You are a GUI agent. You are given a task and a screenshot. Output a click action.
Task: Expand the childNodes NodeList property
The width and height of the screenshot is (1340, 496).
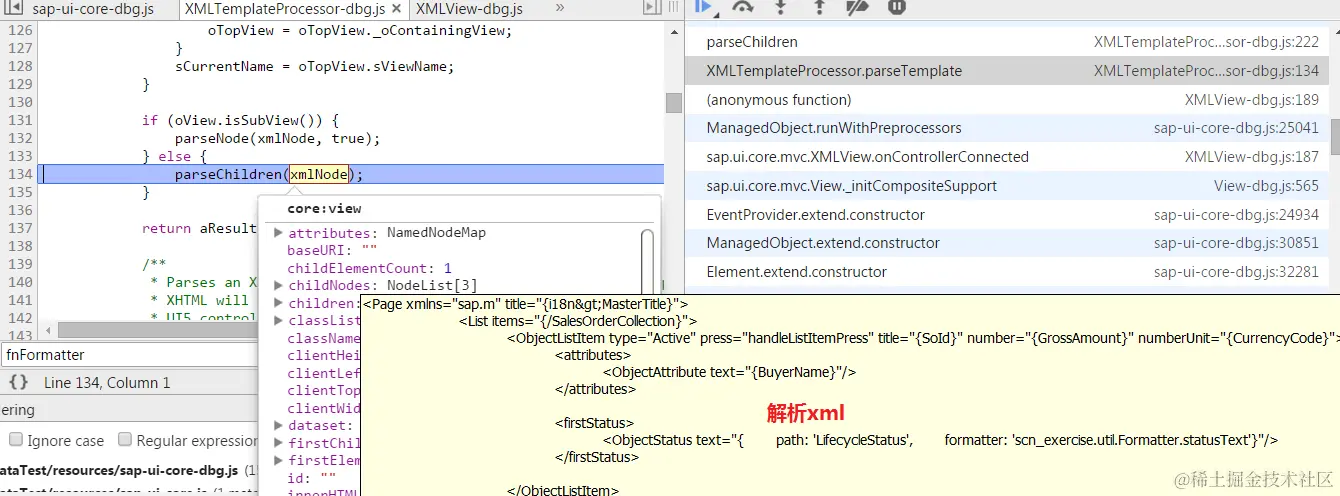(x=279, y=286)
